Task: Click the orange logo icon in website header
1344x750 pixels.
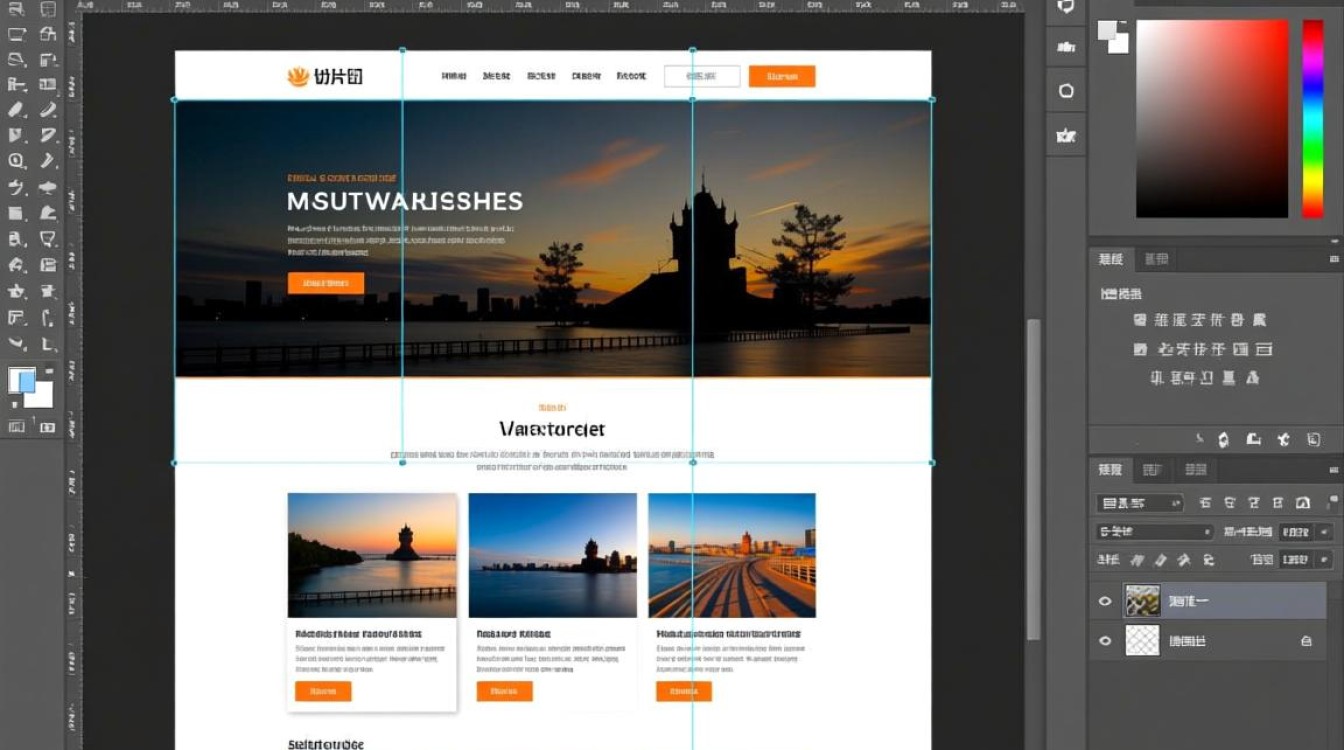Action: coord(298,76)
